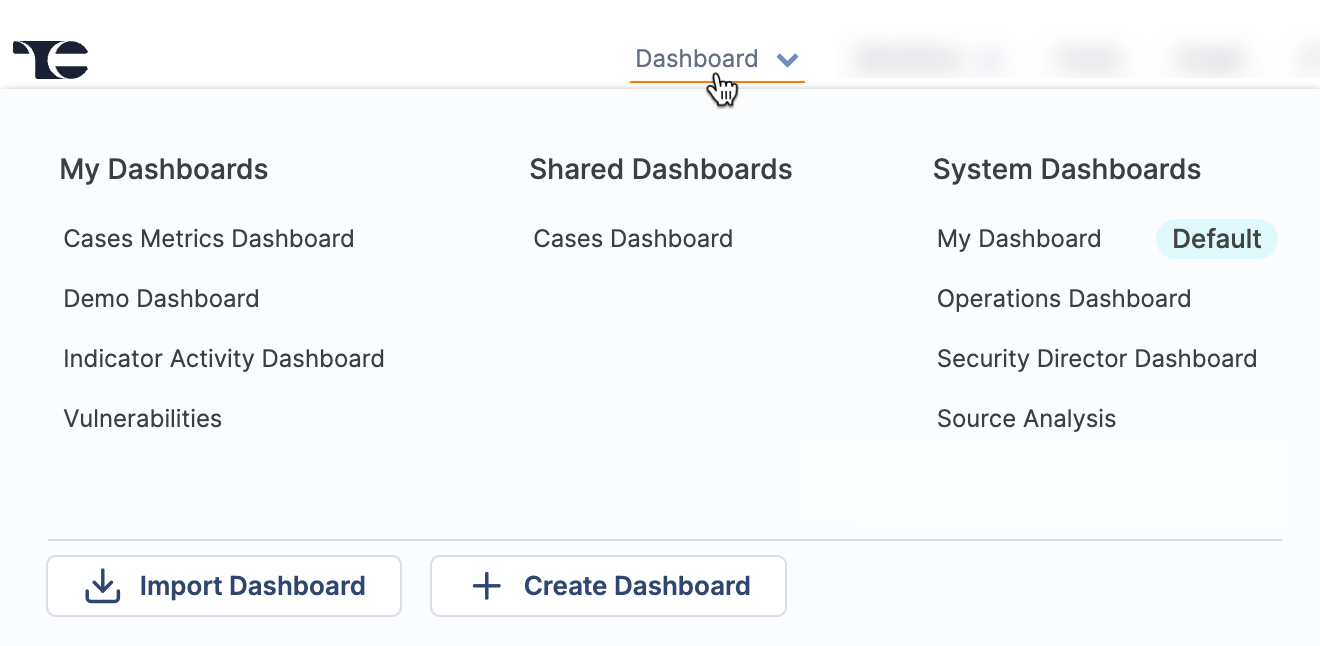Select the Cases Metrics Dashboard
1320x646 pixels.
[x=208, y=238]
